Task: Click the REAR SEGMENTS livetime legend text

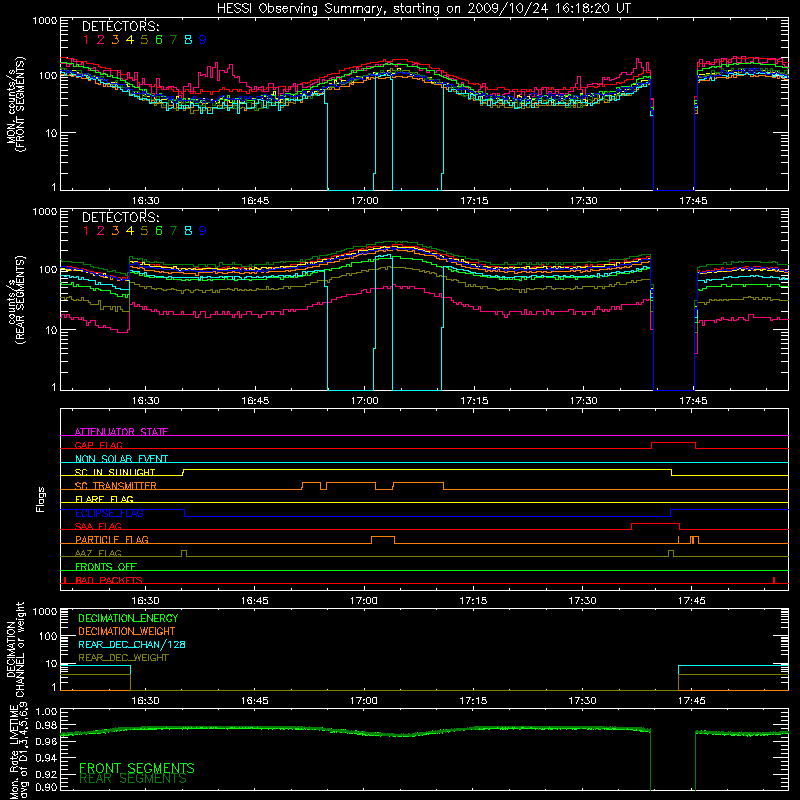Action: tap(133, 779)
